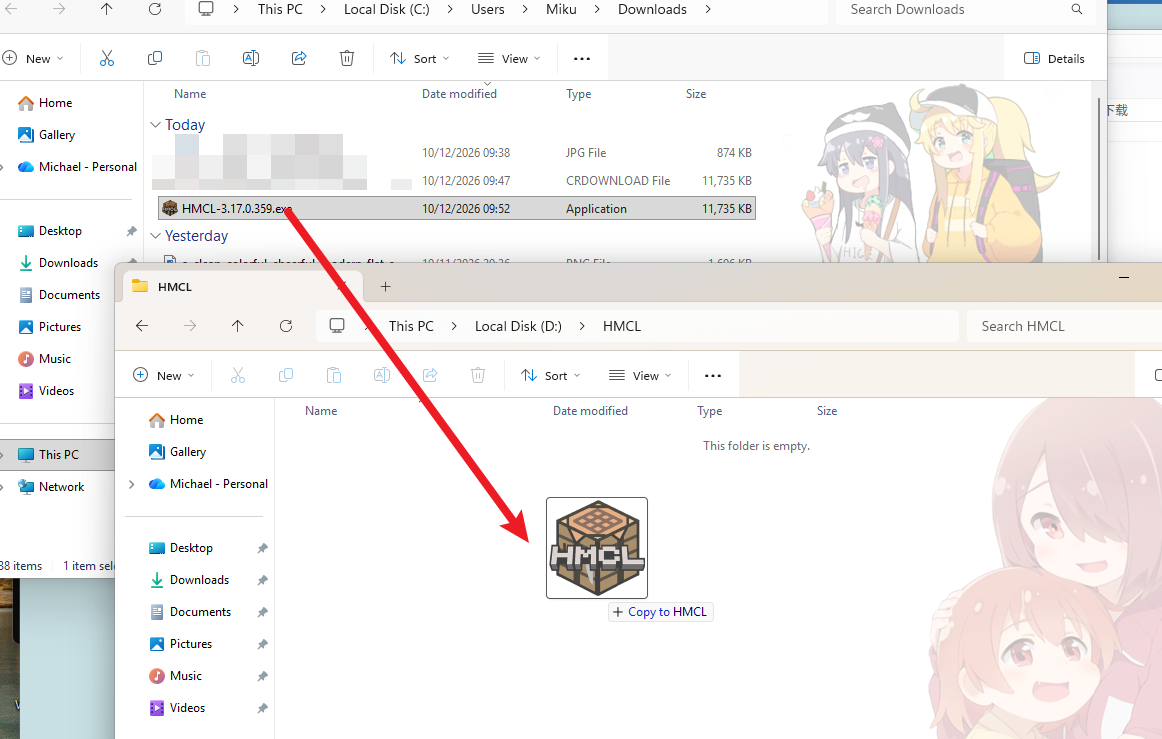Open See more options in HMCL toolbar
The image size is (1162, 739).
click(713, 376)
